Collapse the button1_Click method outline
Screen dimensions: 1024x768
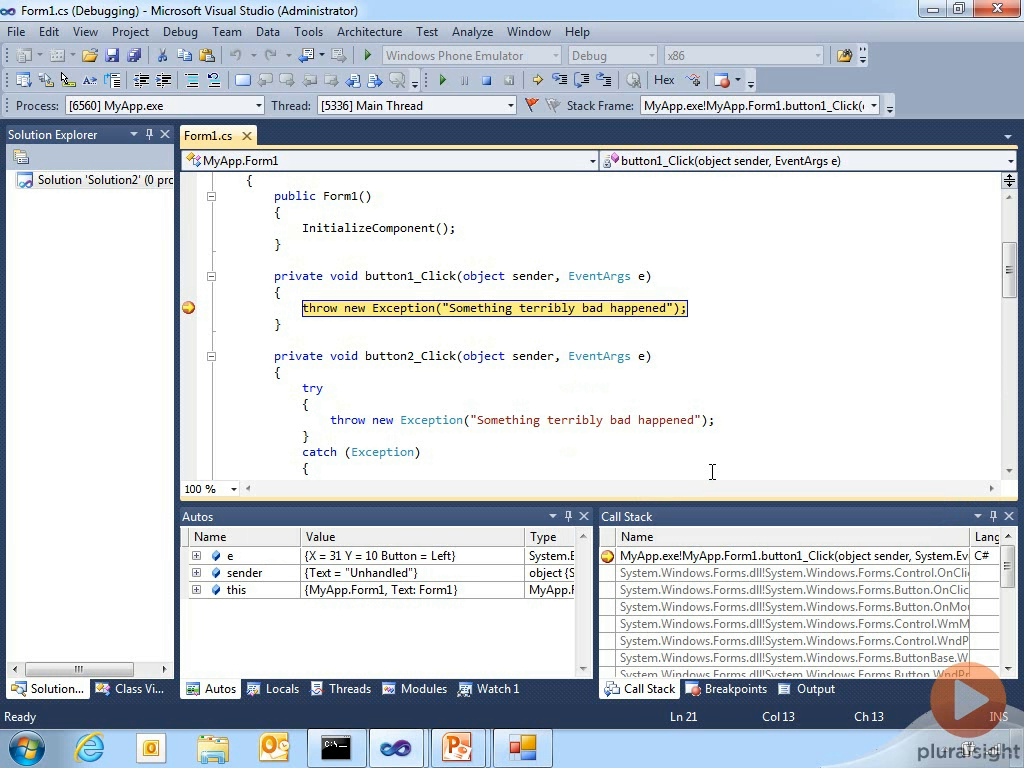click(211, 276)
